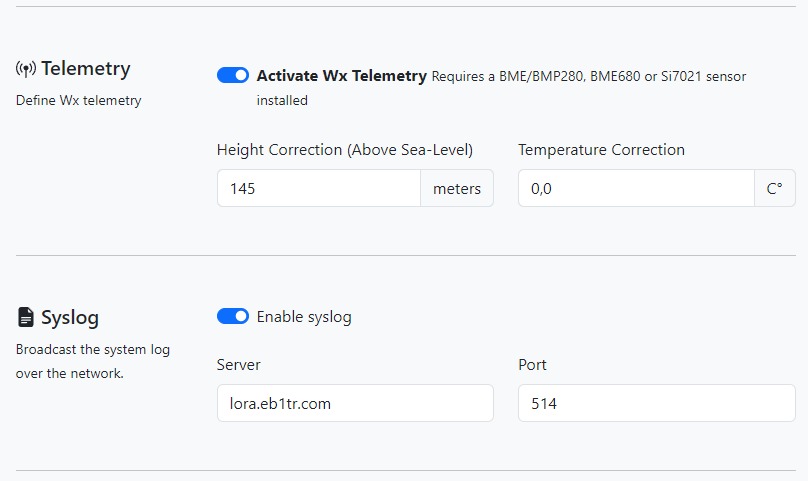Viewport: 808px width, 481px height.
Task: Click the Temperature Correction field showing 0,0
Action: point(636,188)
